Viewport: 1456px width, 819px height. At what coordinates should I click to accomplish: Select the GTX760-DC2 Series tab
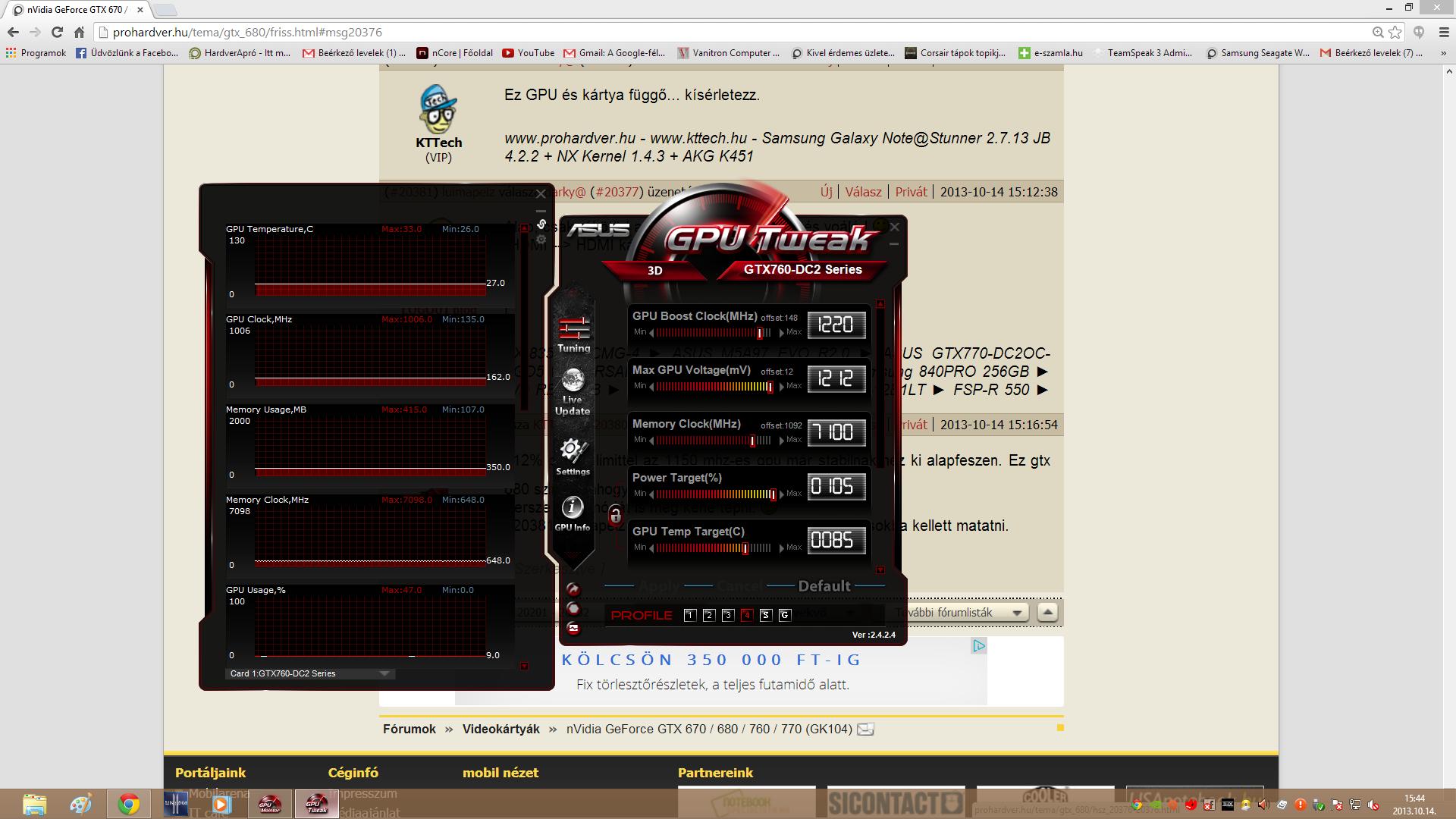click(802, 269)
